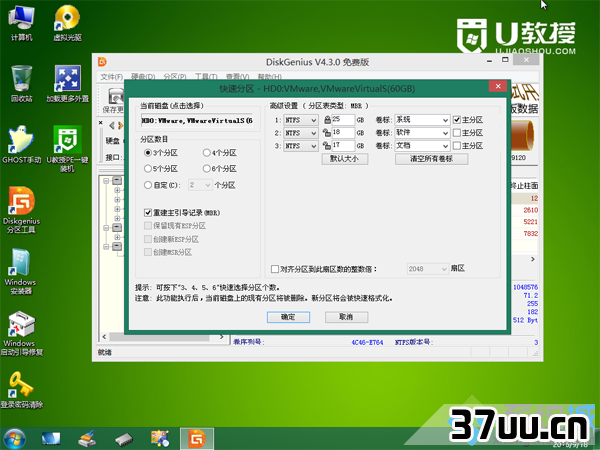Launch the GHOST手动 ghost icon
The image size is (600, 450).
pyautogui.click(x=21, y=145)
